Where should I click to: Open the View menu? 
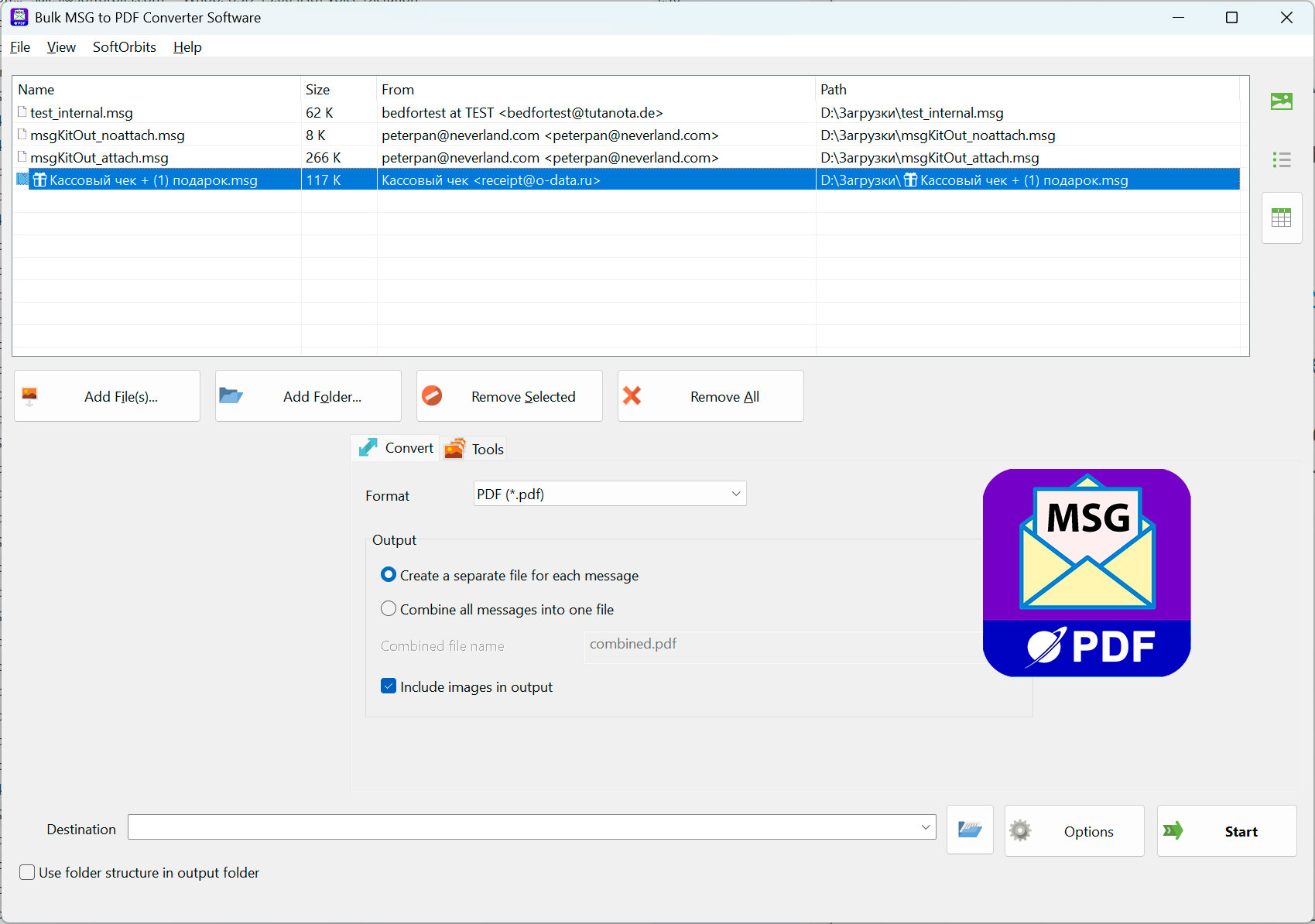pyautogui.click(x=61, y=47)
